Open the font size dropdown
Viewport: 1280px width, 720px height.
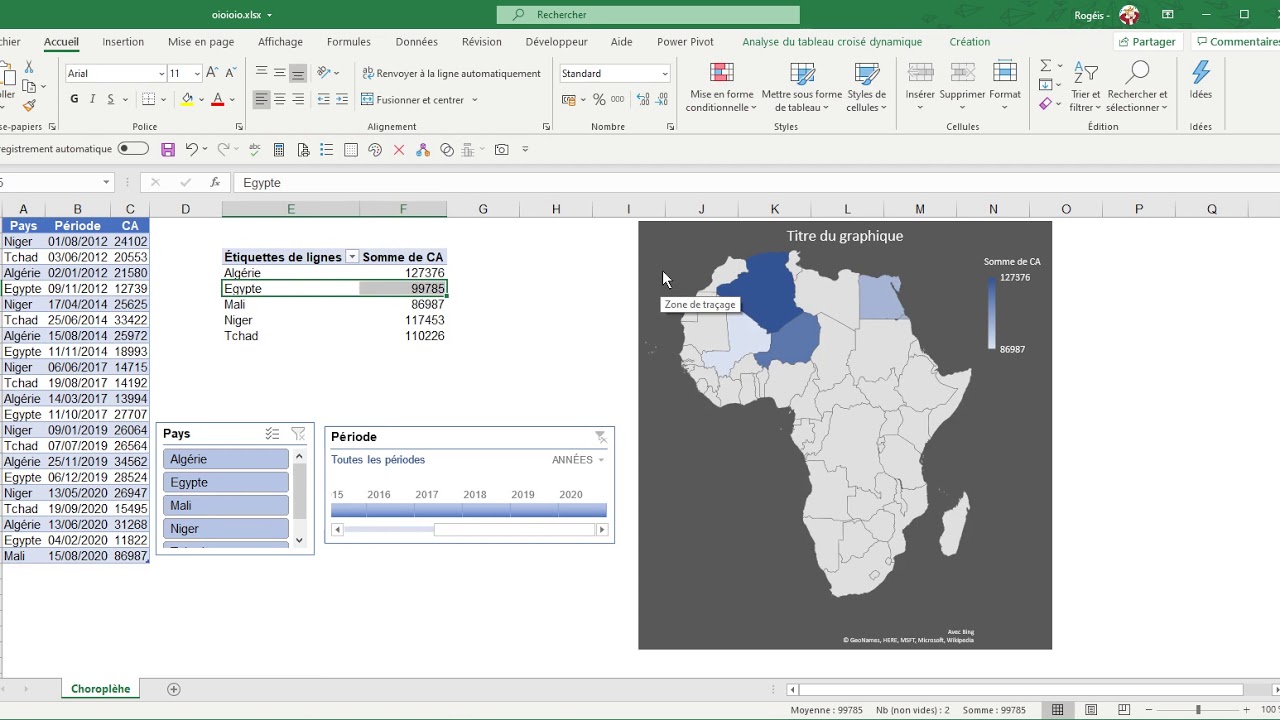196,73
